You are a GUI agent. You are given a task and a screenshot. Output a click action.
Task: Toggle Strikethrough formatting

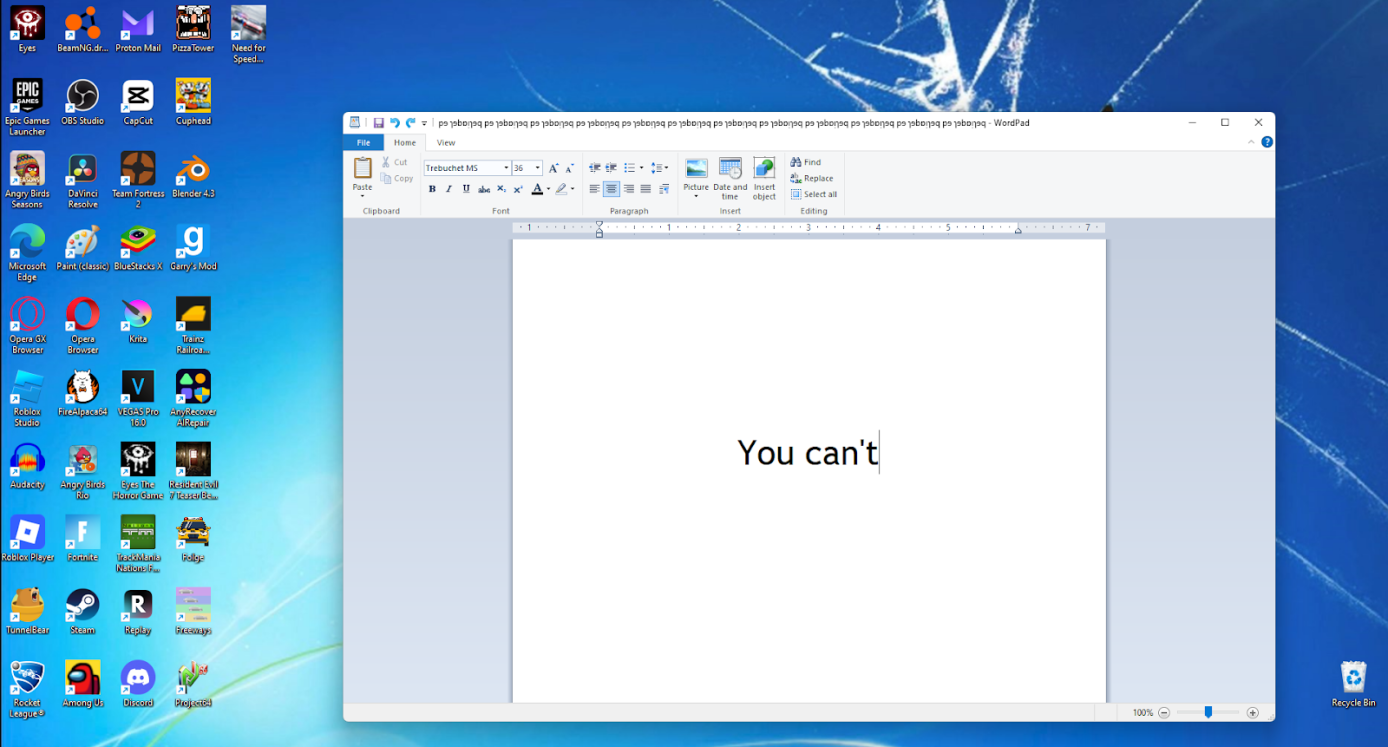[484, 189]
